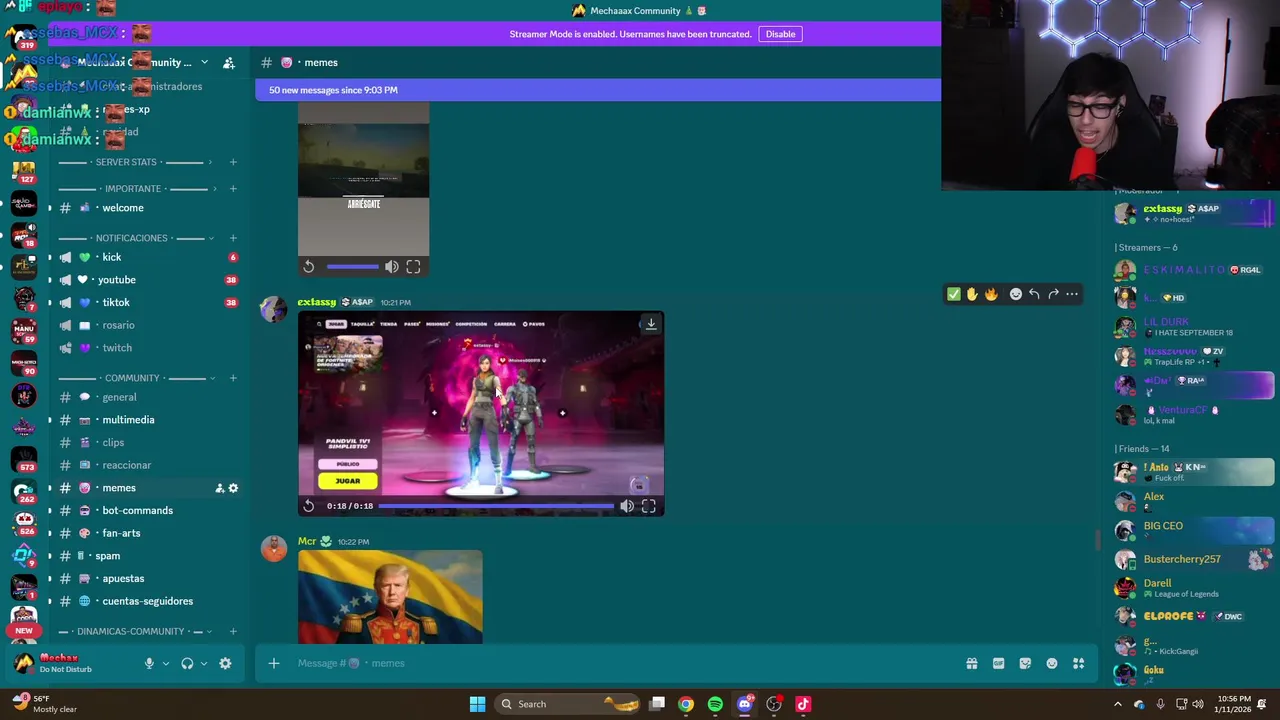Screen dimensions: 1280x720
Task: Click the invite people icon next to server name
Action: tap(229, 62)
